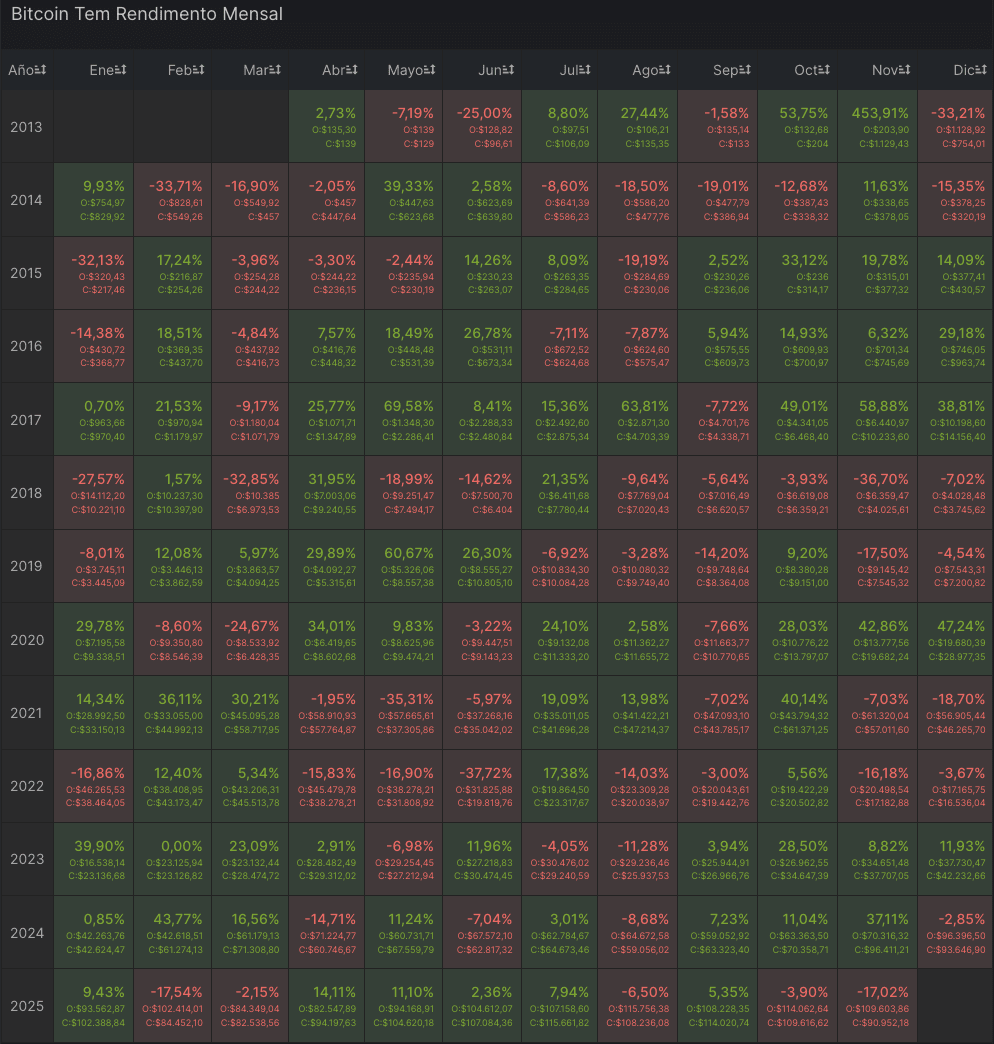Click the sort icon next to Mar
The image size is (994, 1044).
click(275, 70)
